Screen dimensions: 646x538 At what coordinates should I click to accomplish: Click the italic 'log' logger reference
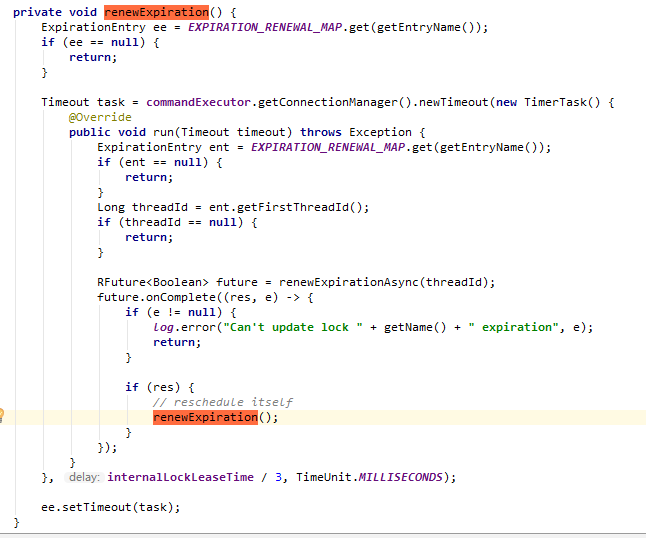[x=163, y=327]
